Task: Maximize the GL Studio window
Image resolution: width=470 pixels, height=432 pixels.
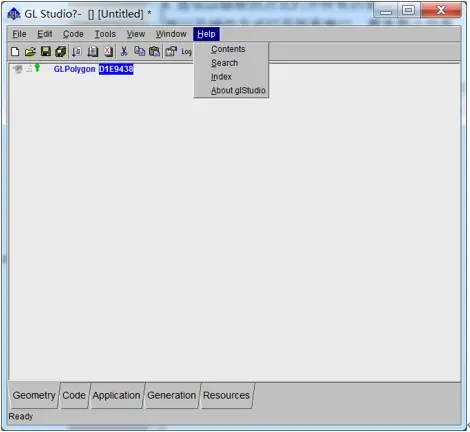Action: 408,10
